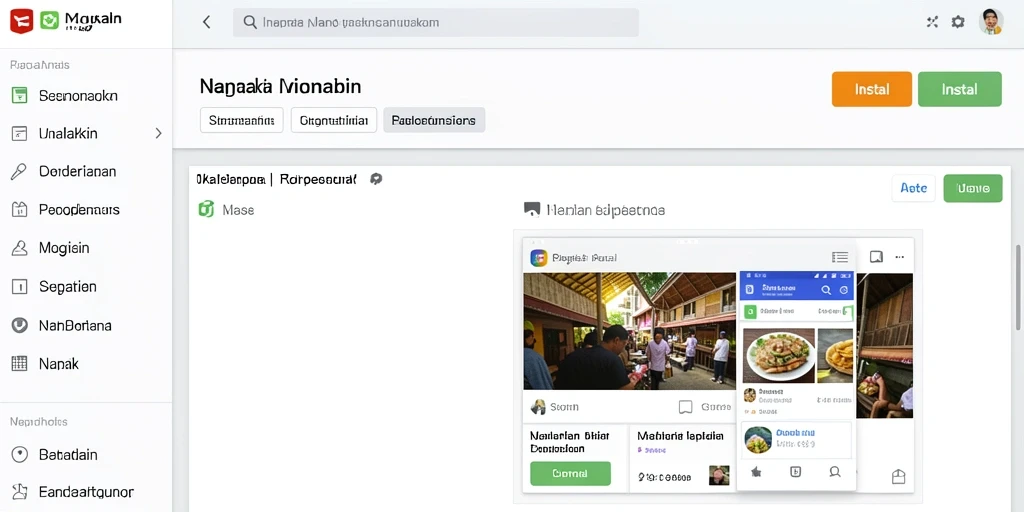Open Eandaaitgunor in sidebar
This screenshot has width=1024, height=512.
(86, 492)
